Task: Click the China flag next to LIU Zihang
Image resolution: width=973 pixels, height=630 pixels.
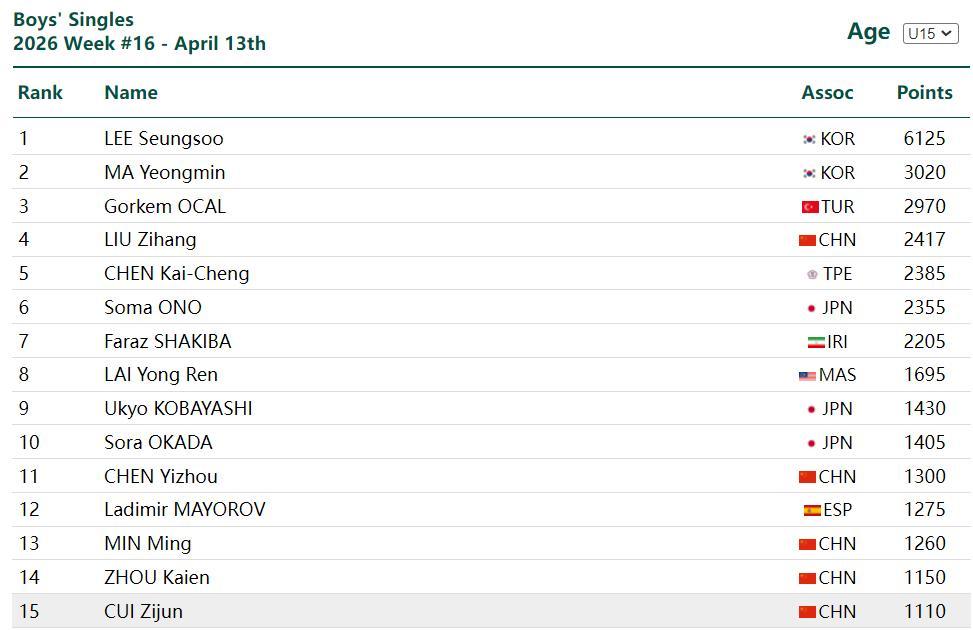Action: click(807, 240)
